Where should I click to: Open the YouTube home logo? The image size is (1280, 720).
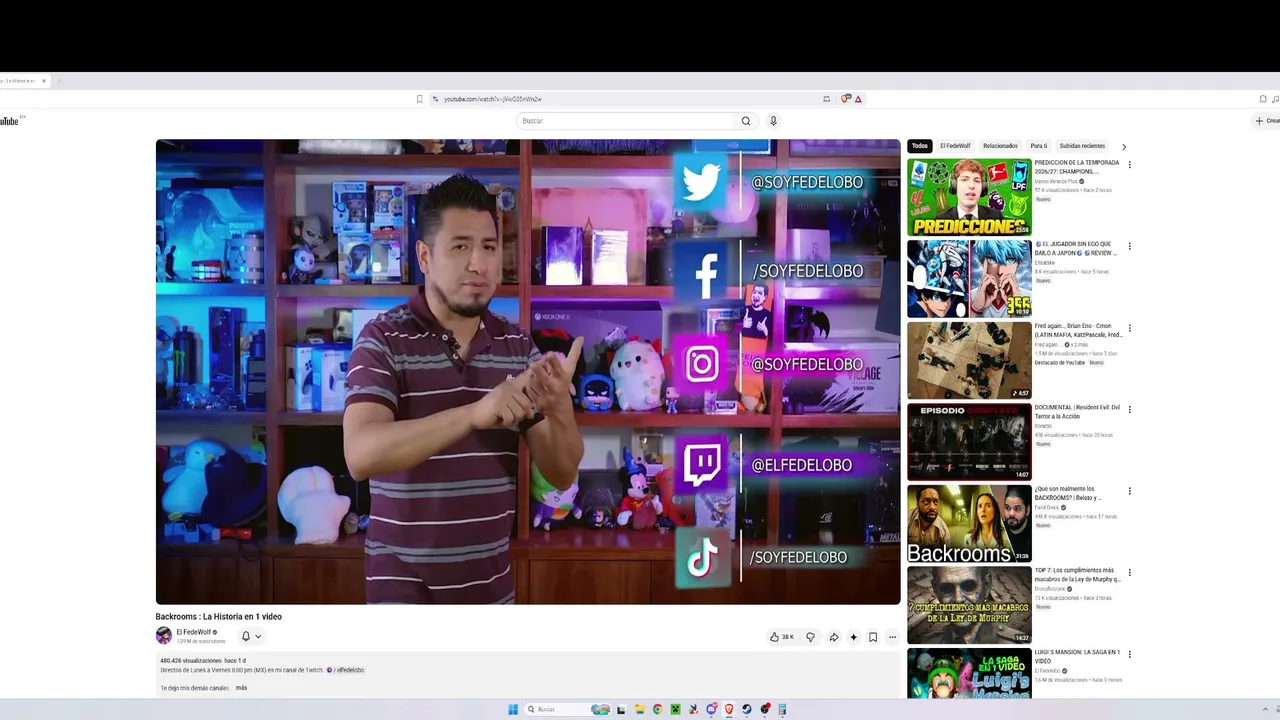point(10,121)
